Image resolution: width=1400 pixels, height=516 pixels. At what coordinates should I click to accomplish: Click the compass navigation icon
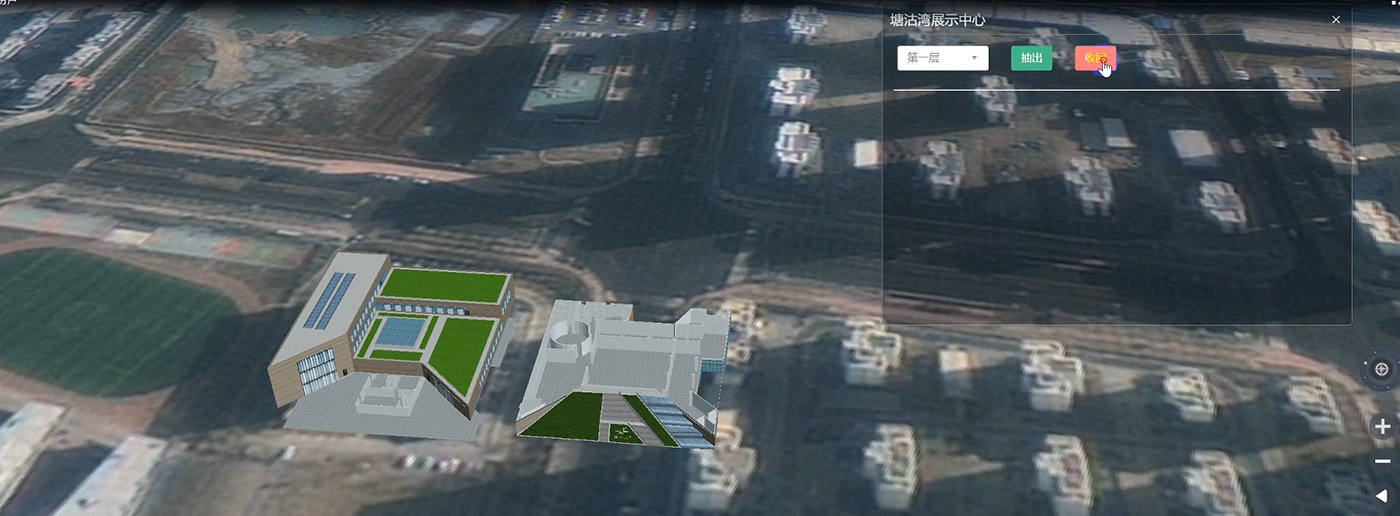[1381, 369]
